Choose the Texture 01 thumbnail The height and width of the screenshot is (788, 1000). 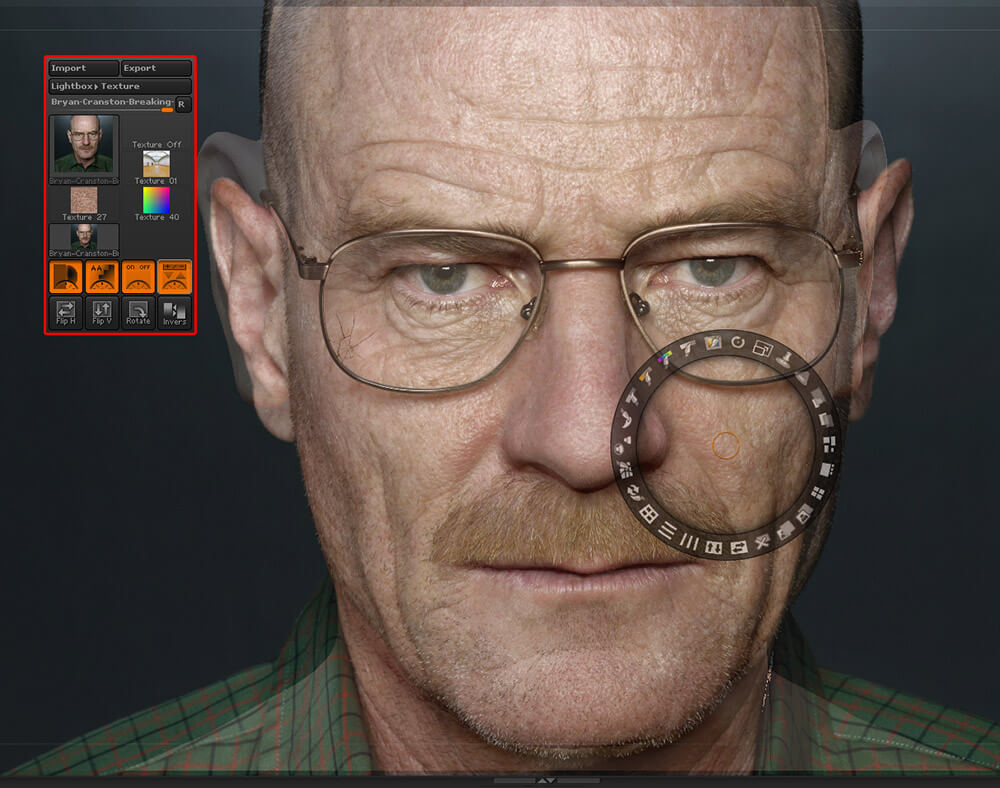coord(156,168)
